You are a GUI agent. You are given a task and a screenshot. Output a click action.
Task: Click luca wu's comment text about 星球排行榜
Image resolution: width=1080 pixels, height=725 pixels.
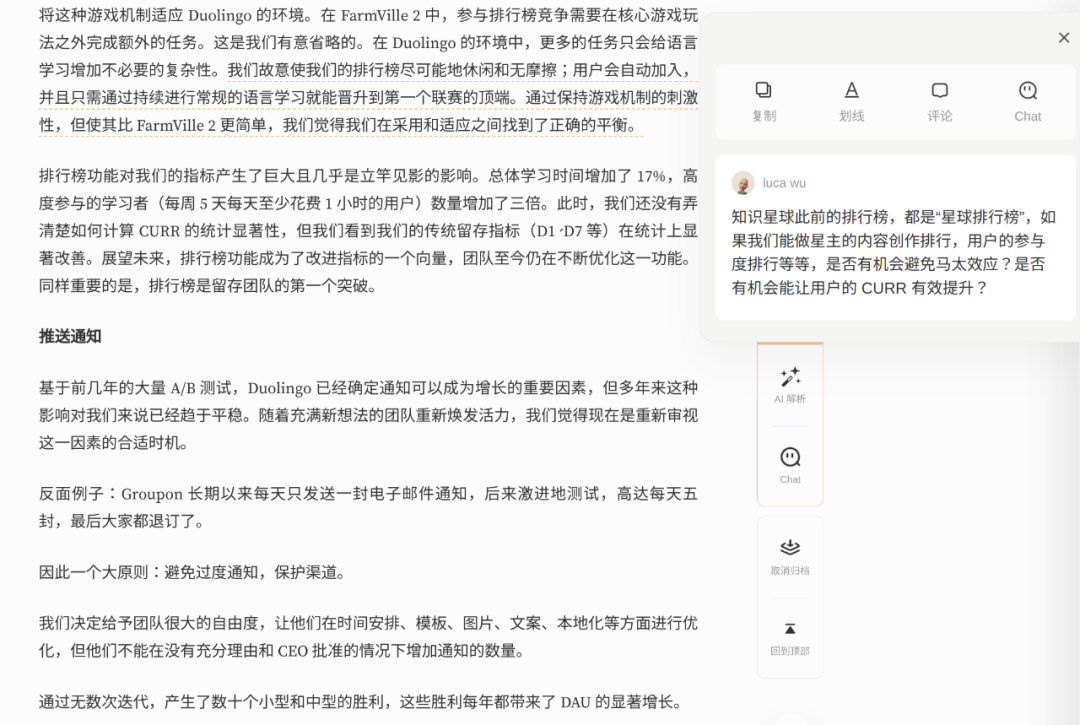894,252
